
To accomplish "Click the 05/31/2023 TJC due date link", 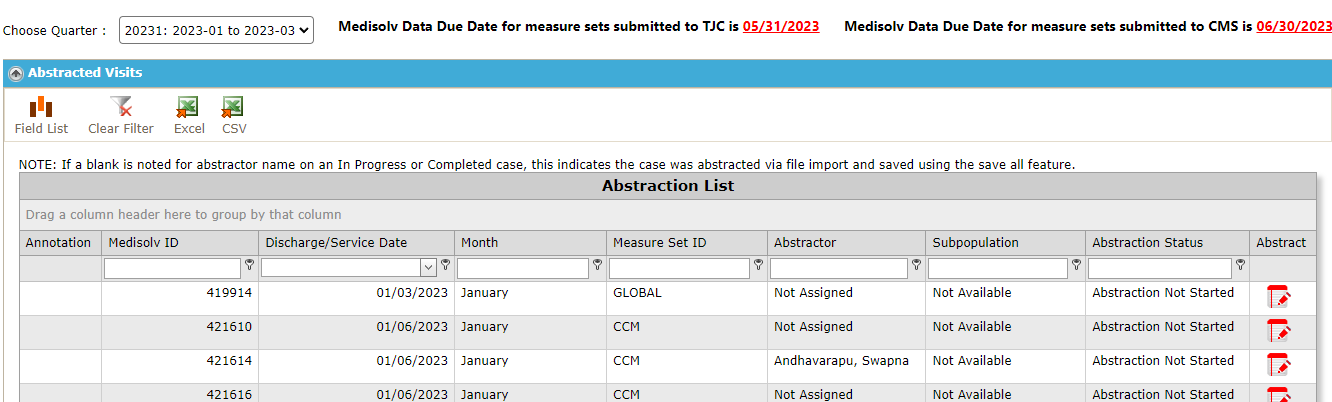I will point(781,27).
